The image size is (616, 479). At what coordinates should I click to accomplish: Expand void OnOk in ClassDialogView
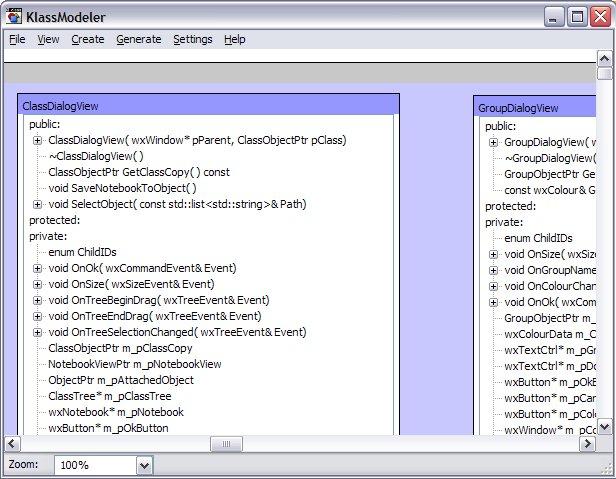[x=37, y=268]
